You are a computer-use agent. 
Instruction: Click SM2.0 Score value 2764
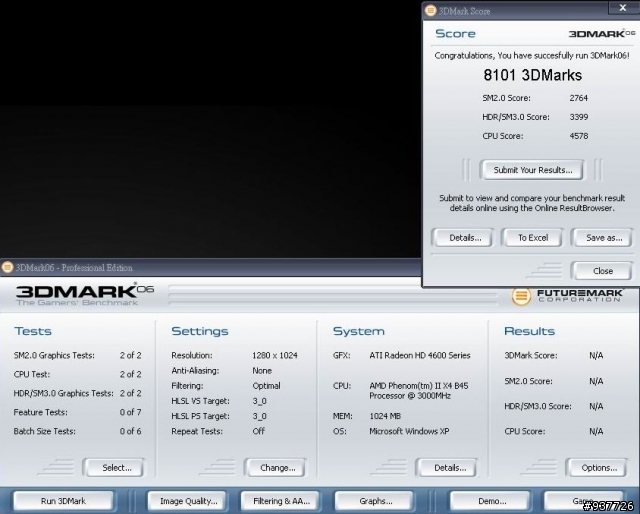tap(578, 98)
